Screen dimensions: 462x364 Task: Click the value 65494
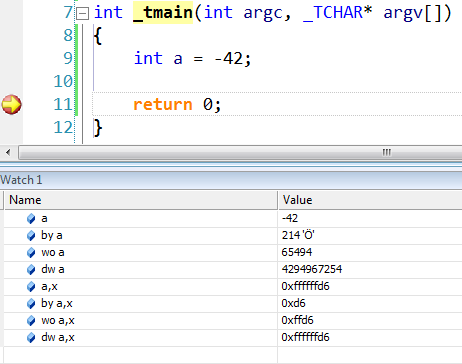[297, 252]
